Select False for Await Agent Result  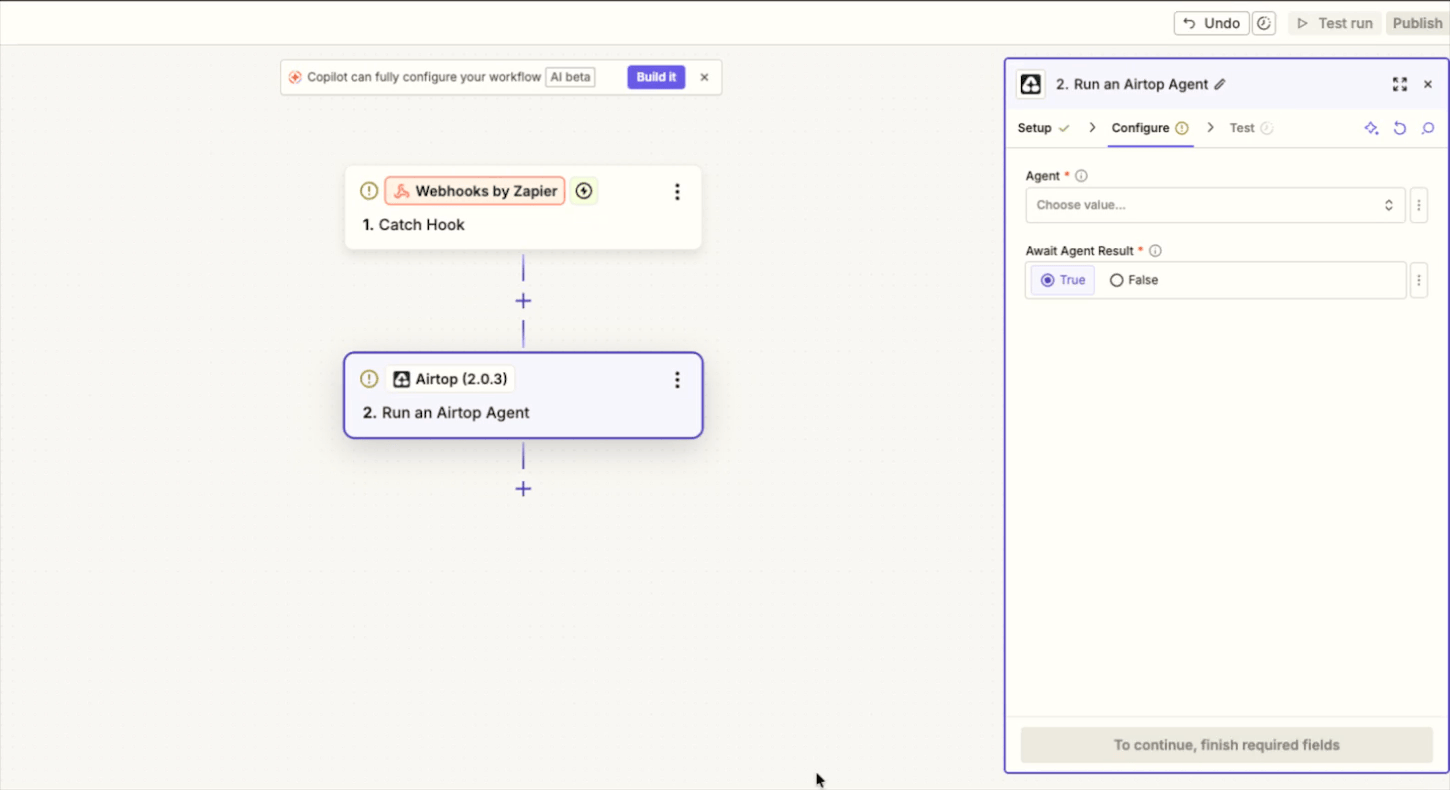click(x=1134, y=280)
